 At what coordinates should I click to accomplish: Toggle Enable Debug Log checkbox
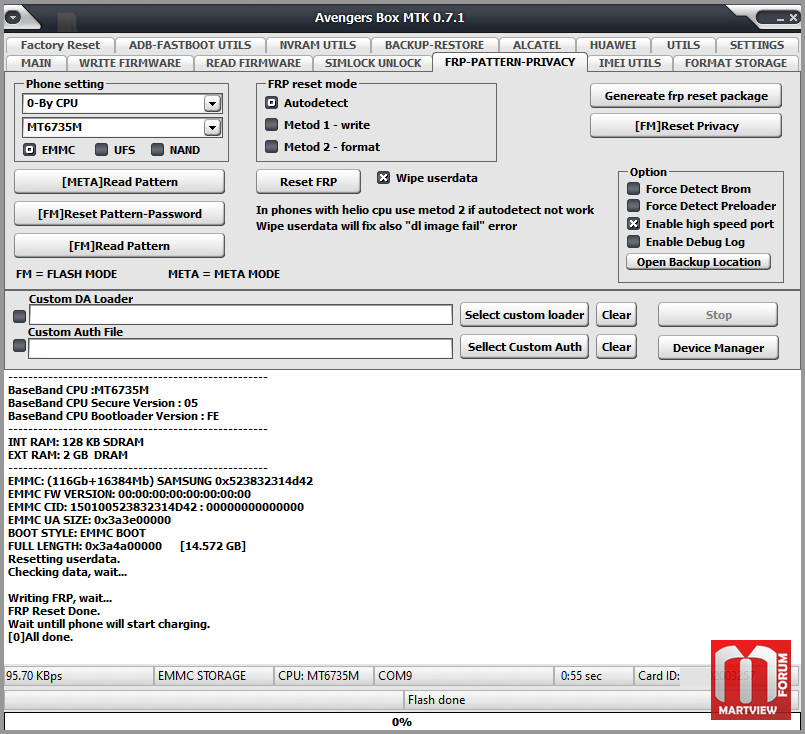point(634,242)
